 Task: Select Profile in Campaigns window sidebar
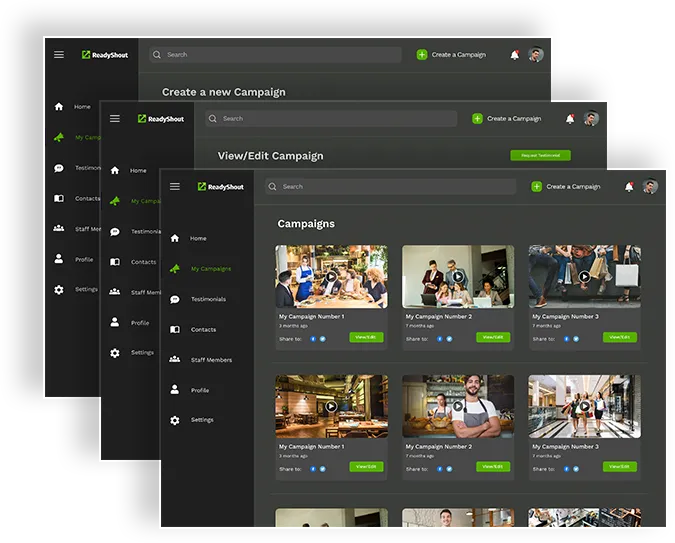tap(200, 390)
